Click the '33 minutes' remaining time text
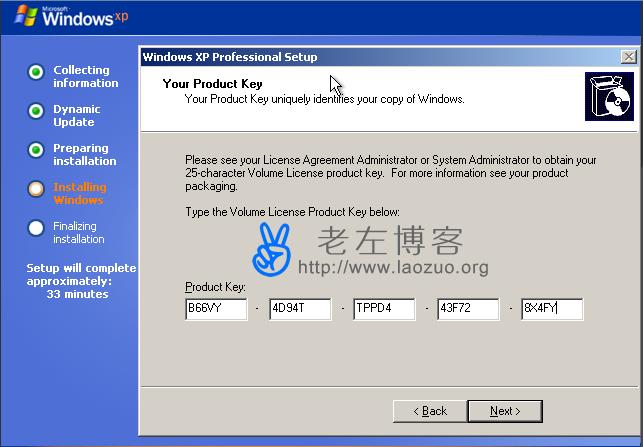 pyautogui.click(x=78, y=294)
